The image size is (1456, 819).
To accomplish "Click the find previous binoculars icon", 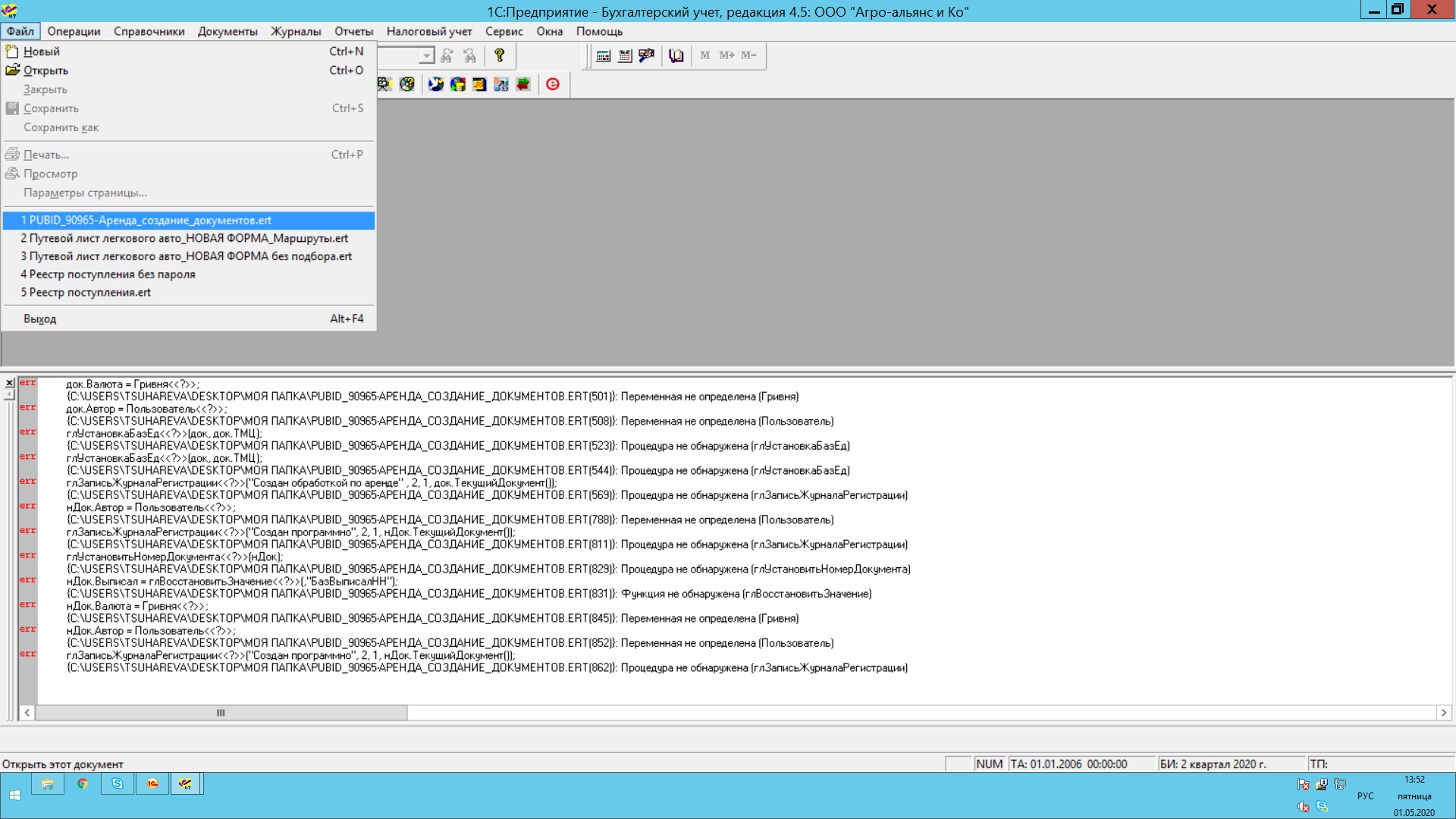I will [x=470, y=55].
